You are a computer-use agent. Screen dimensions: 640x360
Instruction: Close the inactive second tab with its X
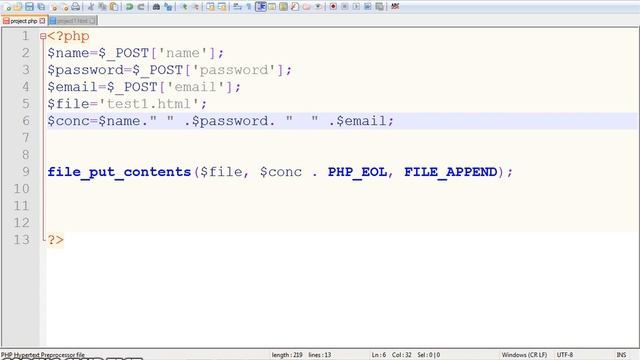point(92,20)
